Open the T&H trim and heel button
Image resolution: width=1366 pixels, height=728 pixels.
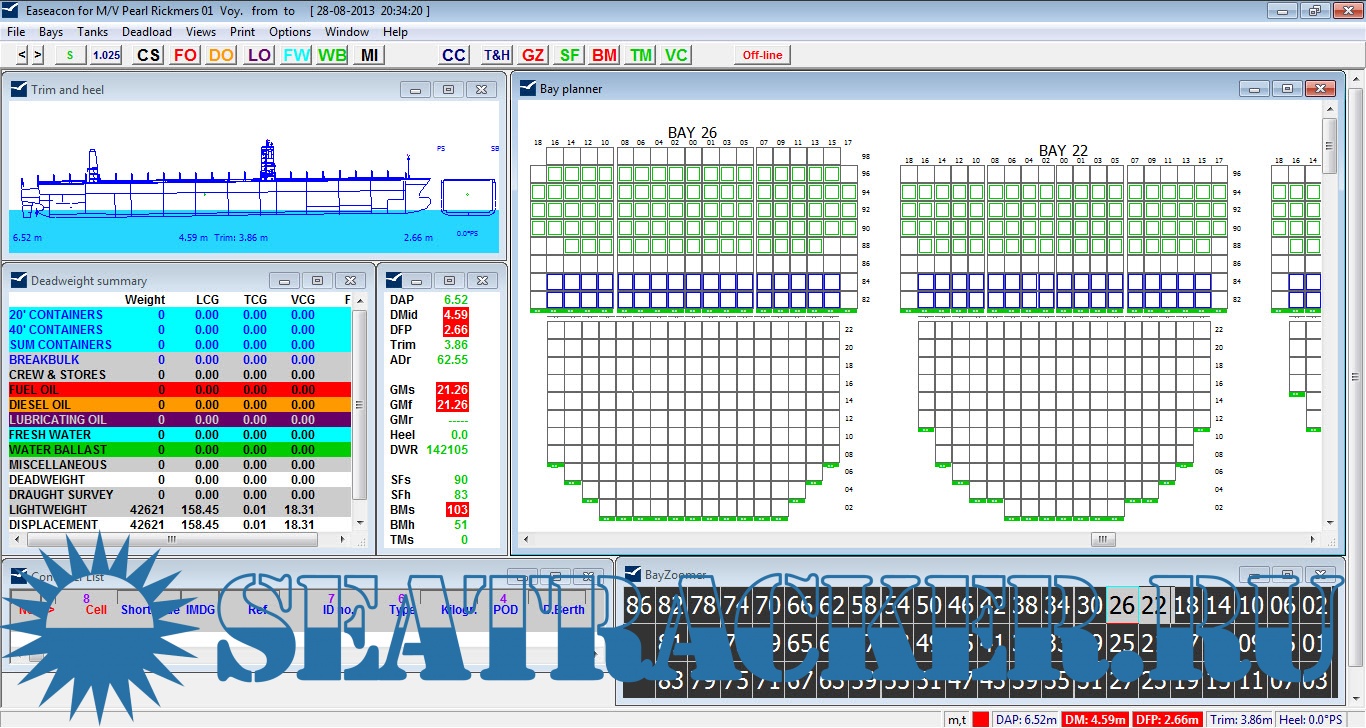(x=497, y=55)
